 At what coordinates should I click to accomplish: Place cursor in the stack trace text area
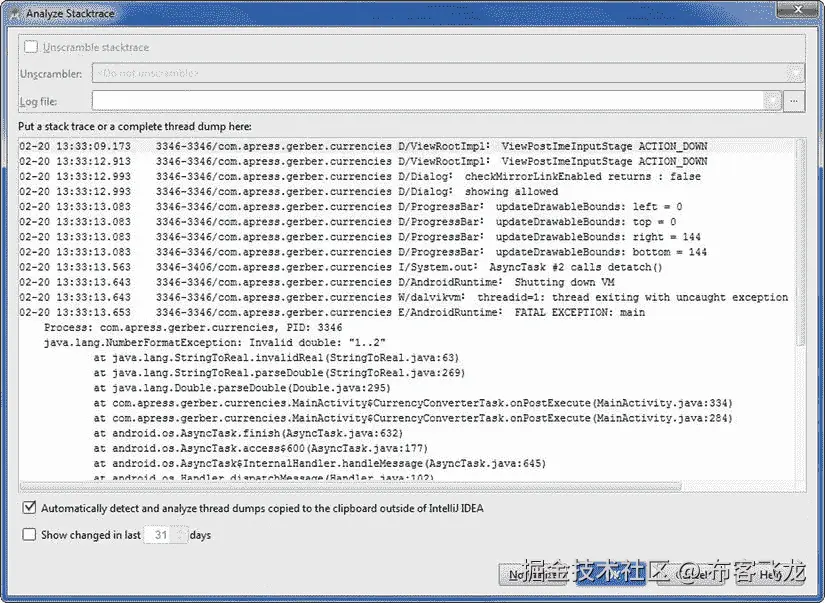(x=400, y=300)
